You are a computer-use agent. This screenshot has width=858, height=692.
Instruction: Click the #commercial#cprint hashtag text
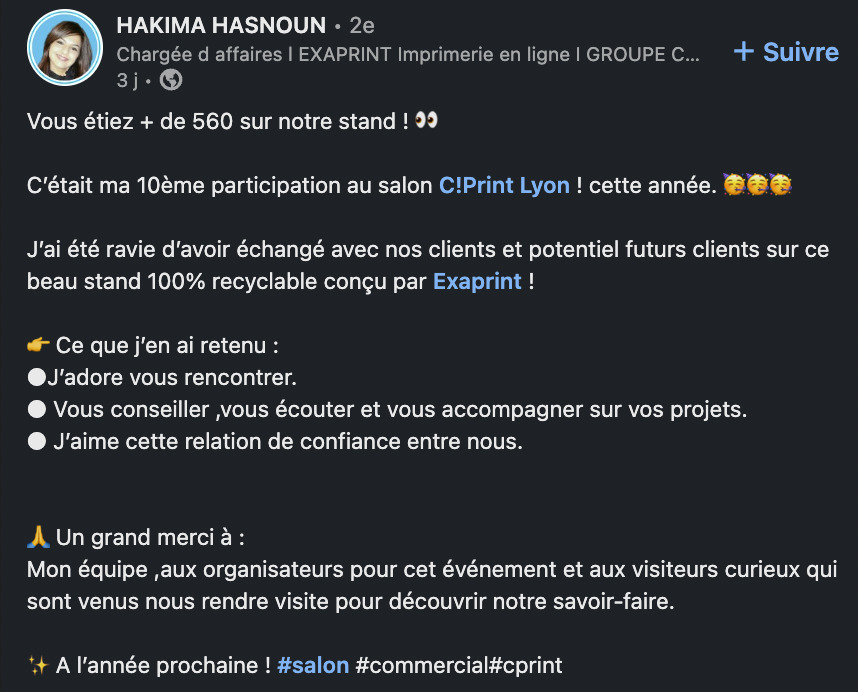pyautogui.click(x=459, y=666)
